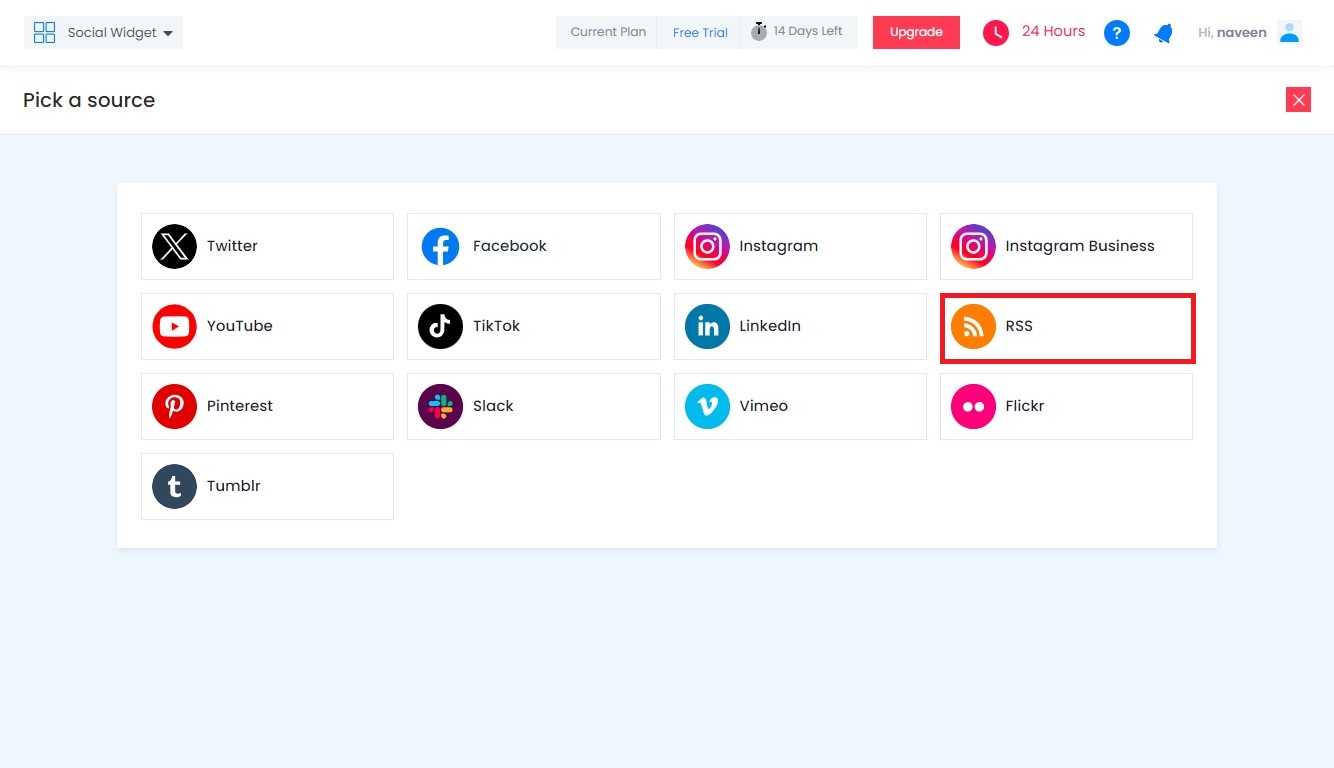Select the Tumblr source label
1334x768 pixels.
pos(234,486)
